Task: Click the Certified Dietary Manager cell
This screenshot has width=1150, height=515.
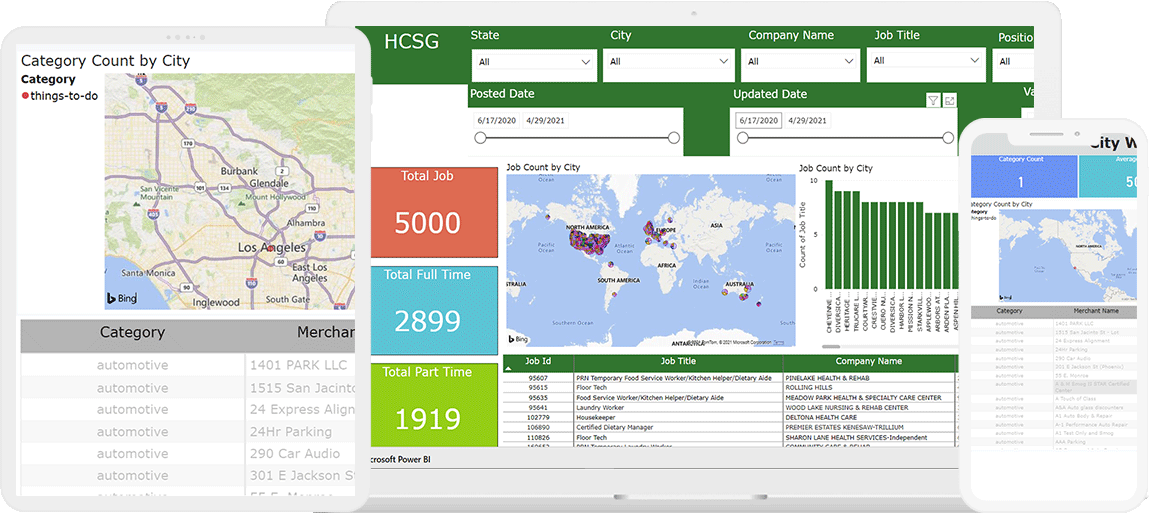Action: pos(678,427)
